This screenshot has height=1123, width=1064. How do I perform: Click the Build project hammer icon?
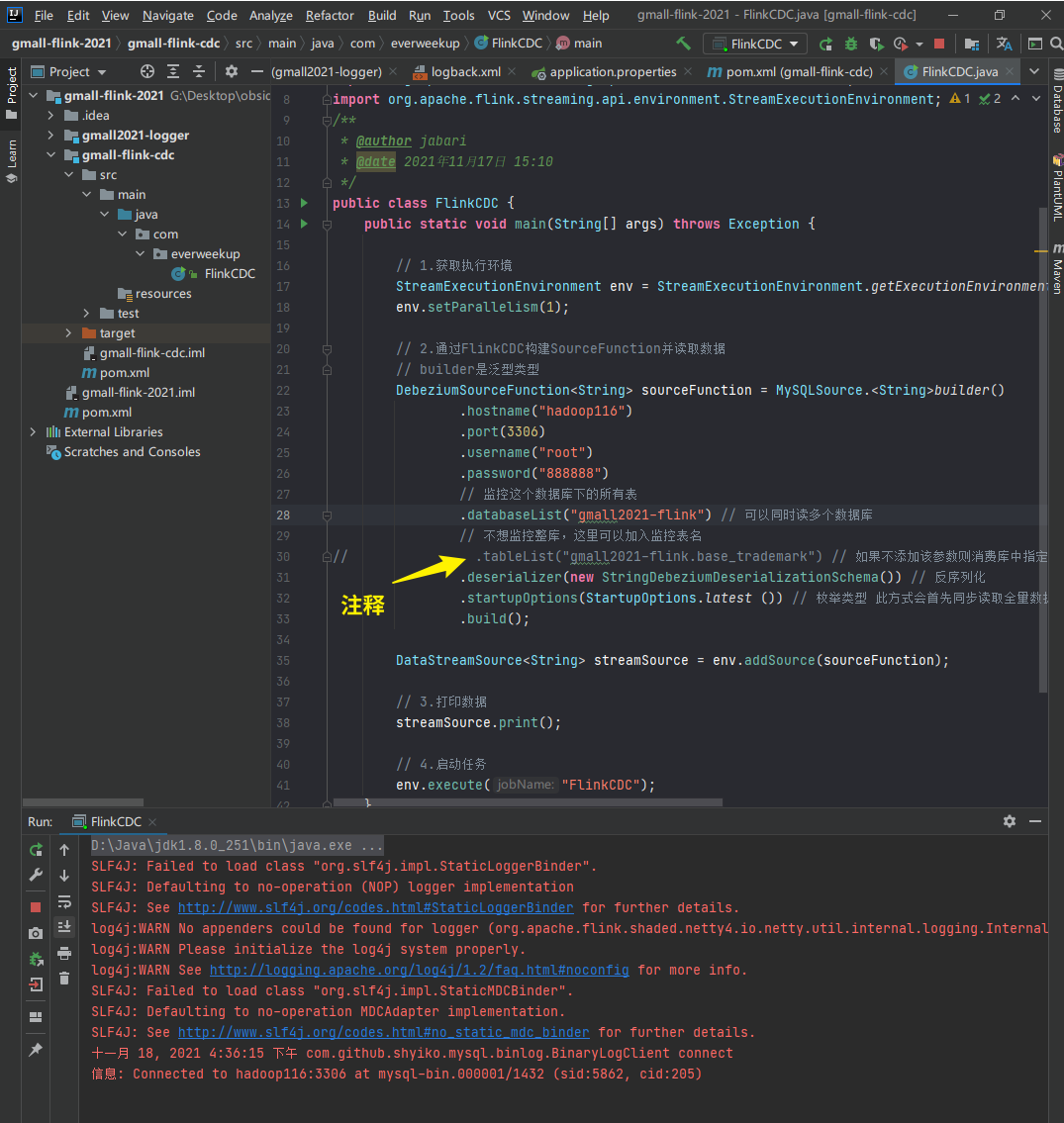pos(683,44)
